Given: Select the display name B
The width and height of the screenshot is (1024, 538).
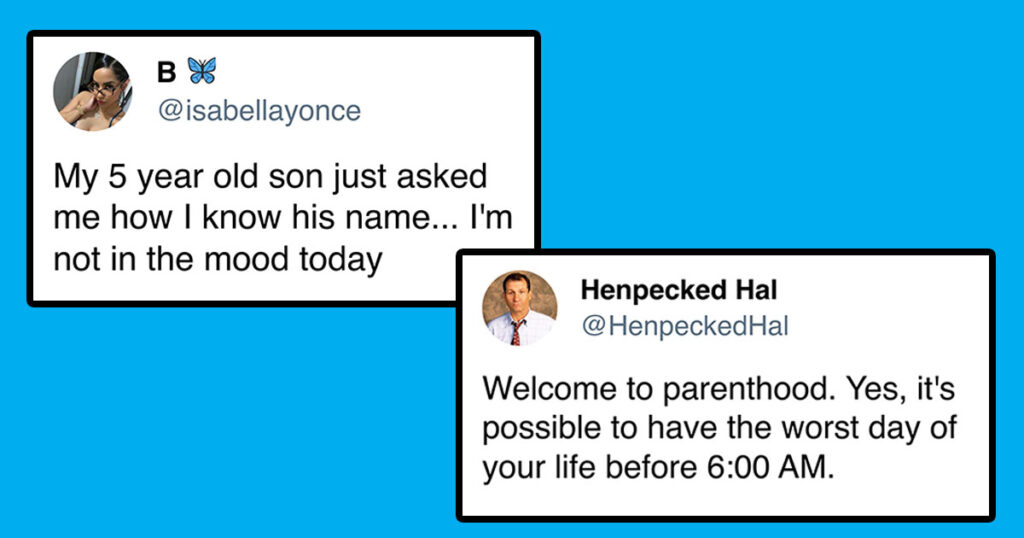Looking at the screenshot, I should point(167,72).
